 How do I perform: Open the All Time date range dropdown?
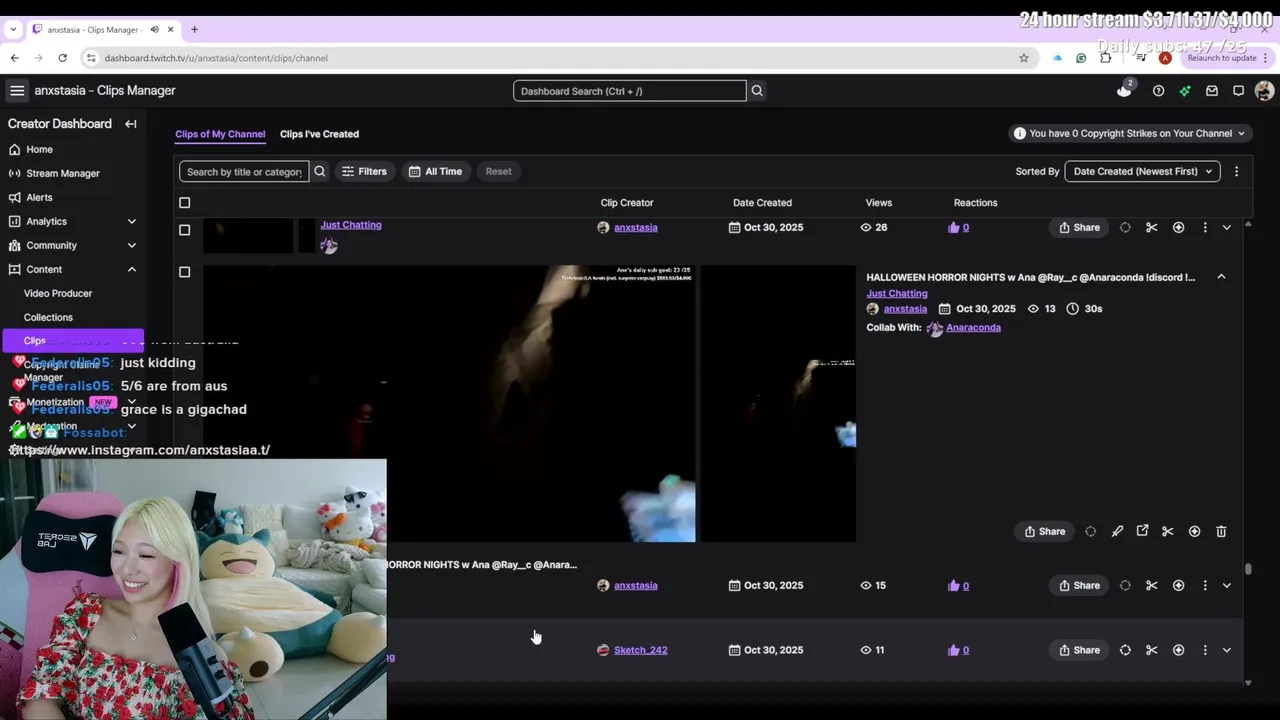click(x=435, y=171)
